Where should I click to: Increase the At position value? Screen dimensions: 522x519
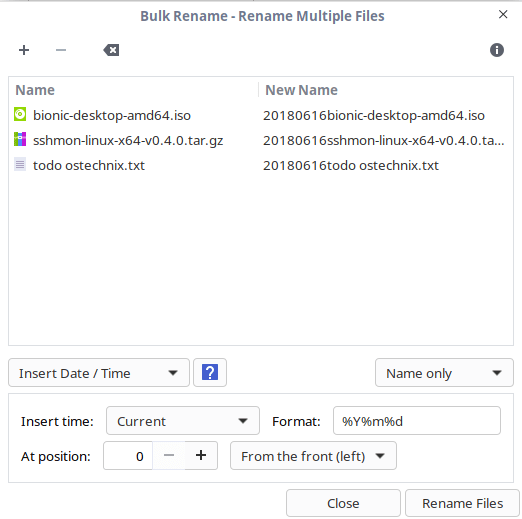click(x=201, y=455)
